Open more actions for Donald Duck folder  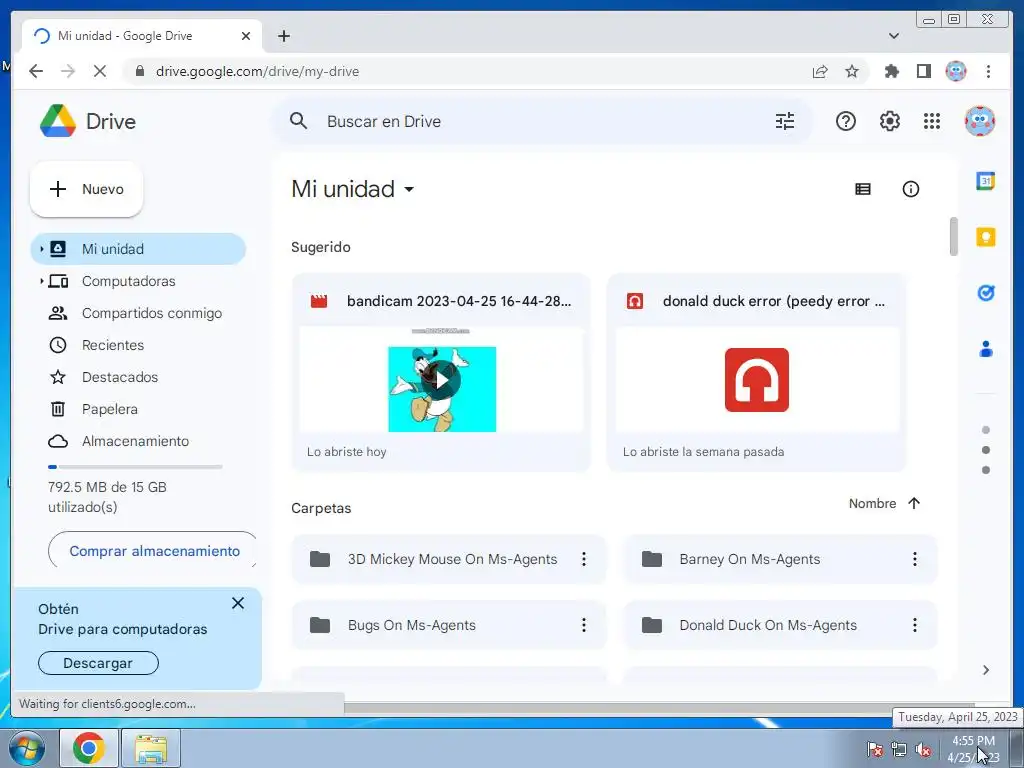[x=914, y=625]
